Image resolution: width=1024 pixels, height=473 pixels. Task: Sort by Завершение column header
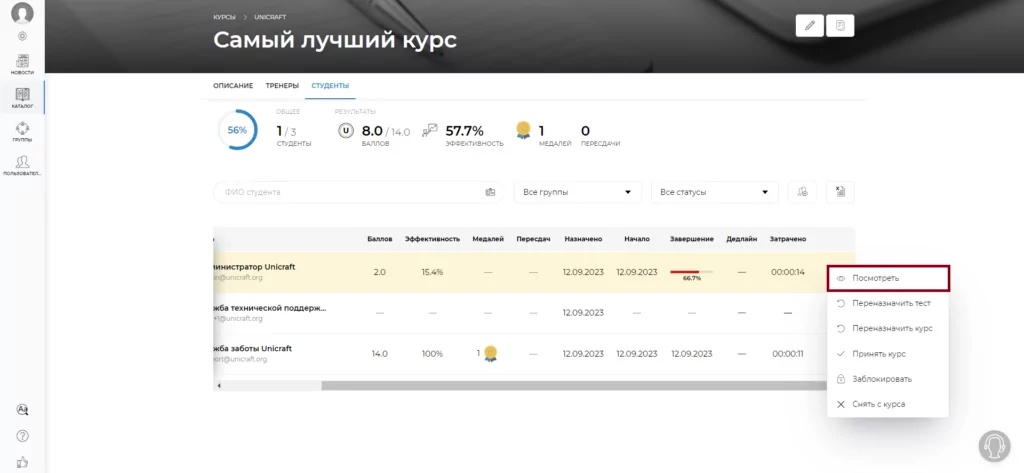(x=692, y=239)
